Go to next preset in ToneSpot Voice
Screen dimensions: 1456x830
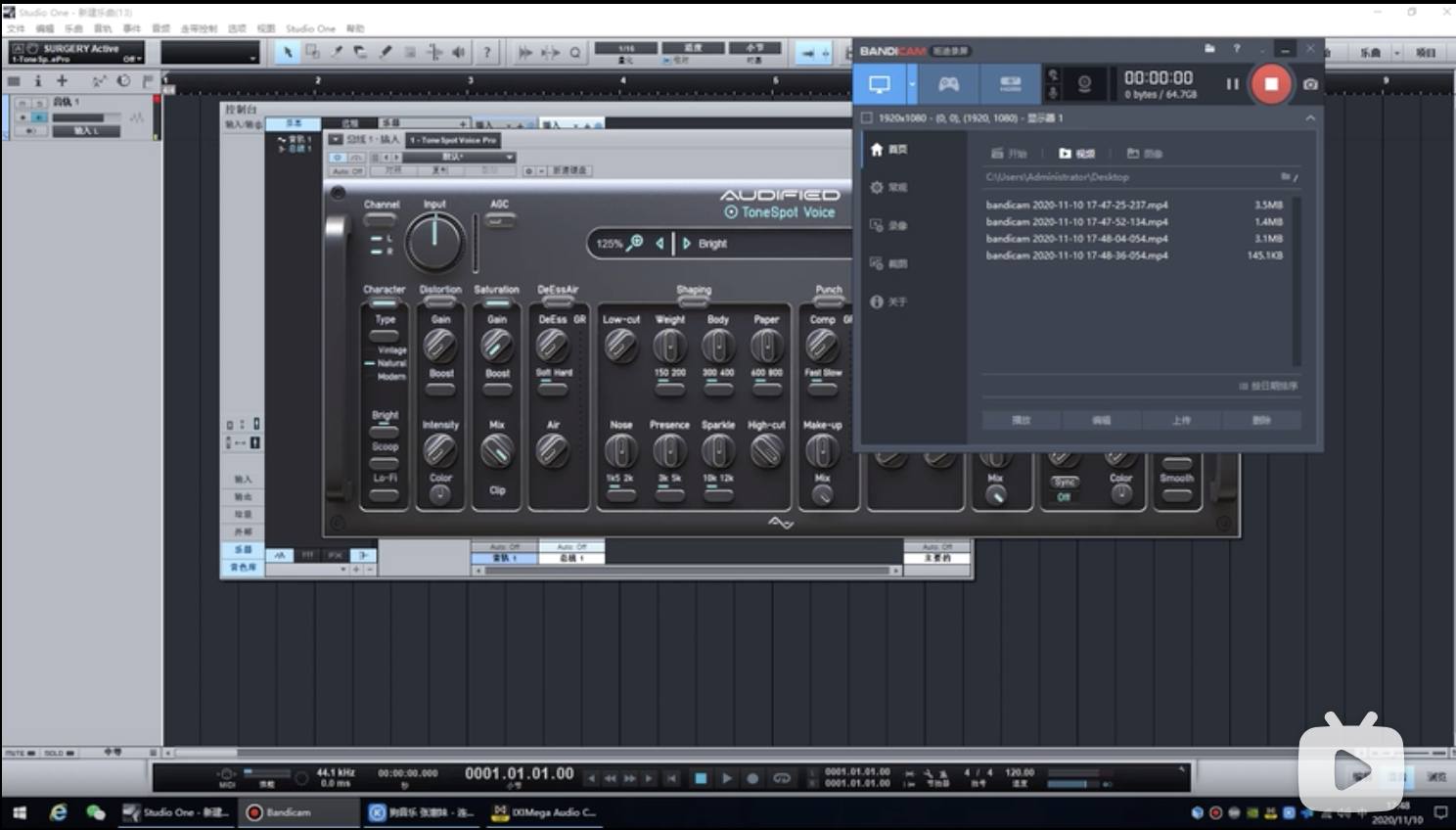click(x=687, y=243)
